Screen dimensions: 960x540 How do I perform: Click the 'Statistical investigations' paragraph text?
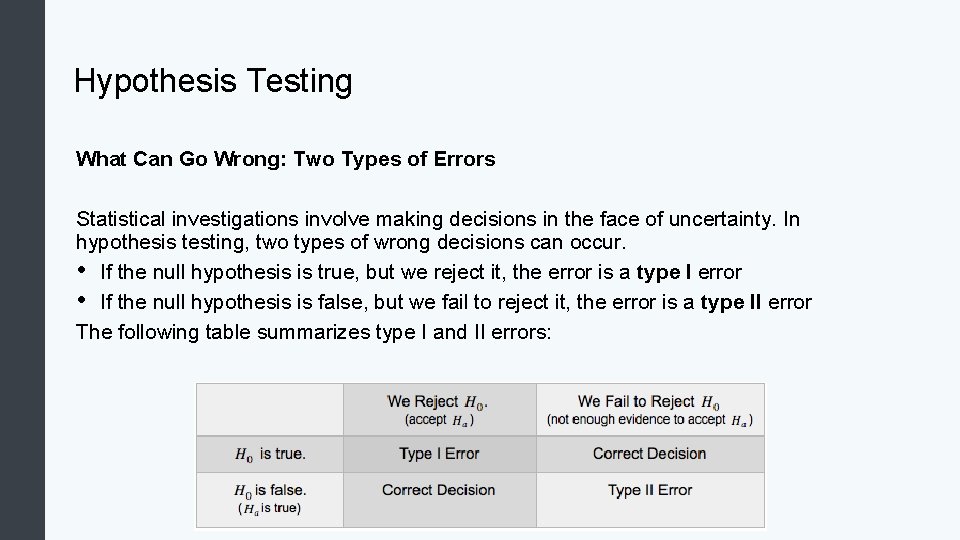[x=437, y=230]
